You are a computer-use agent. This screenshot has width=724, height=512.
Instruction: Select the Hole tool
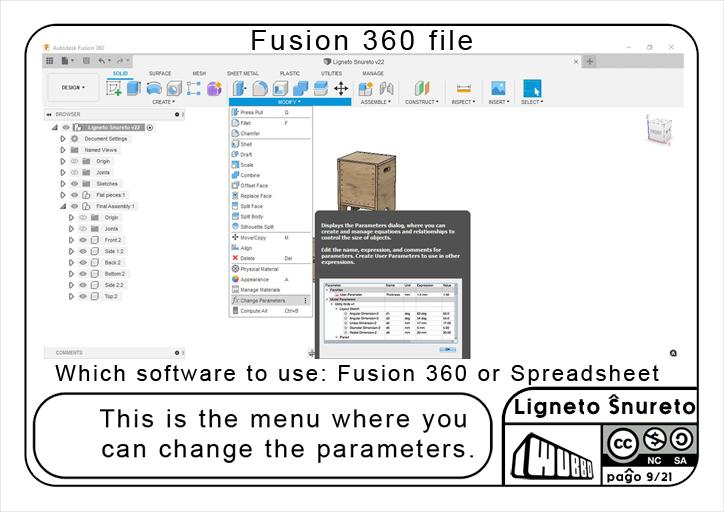pos(174,88)
